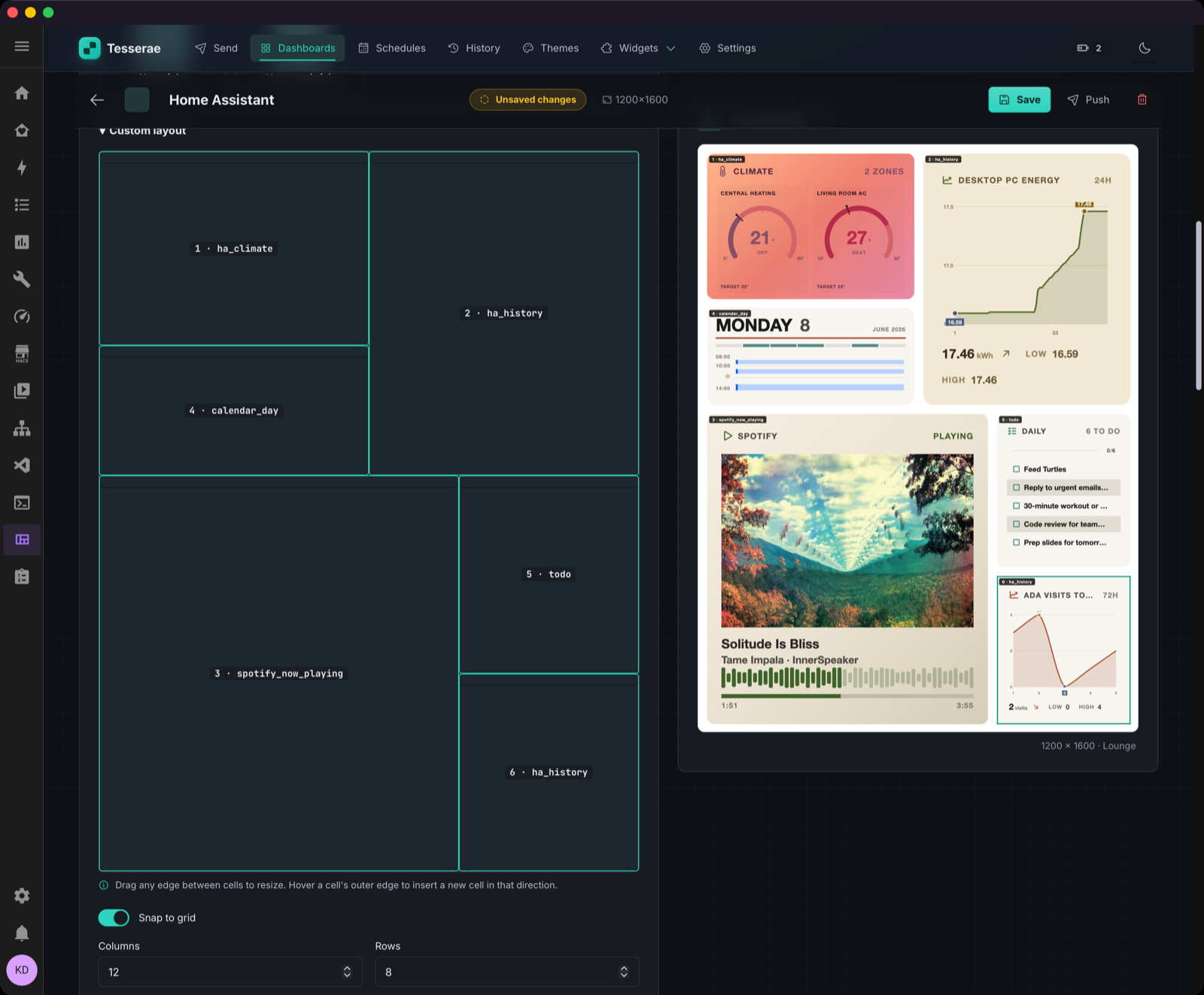Open the media player sidebar icon

(x=22, y=391)
